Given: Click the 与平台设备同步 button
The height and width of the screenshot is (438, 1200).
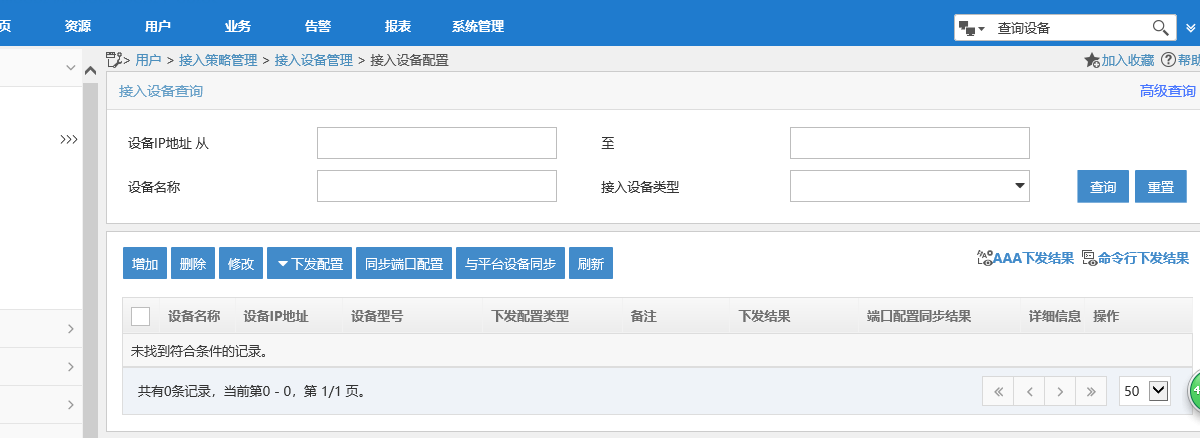Looking at the screenshot, I should pyautogui.click(x=511, y=264).
